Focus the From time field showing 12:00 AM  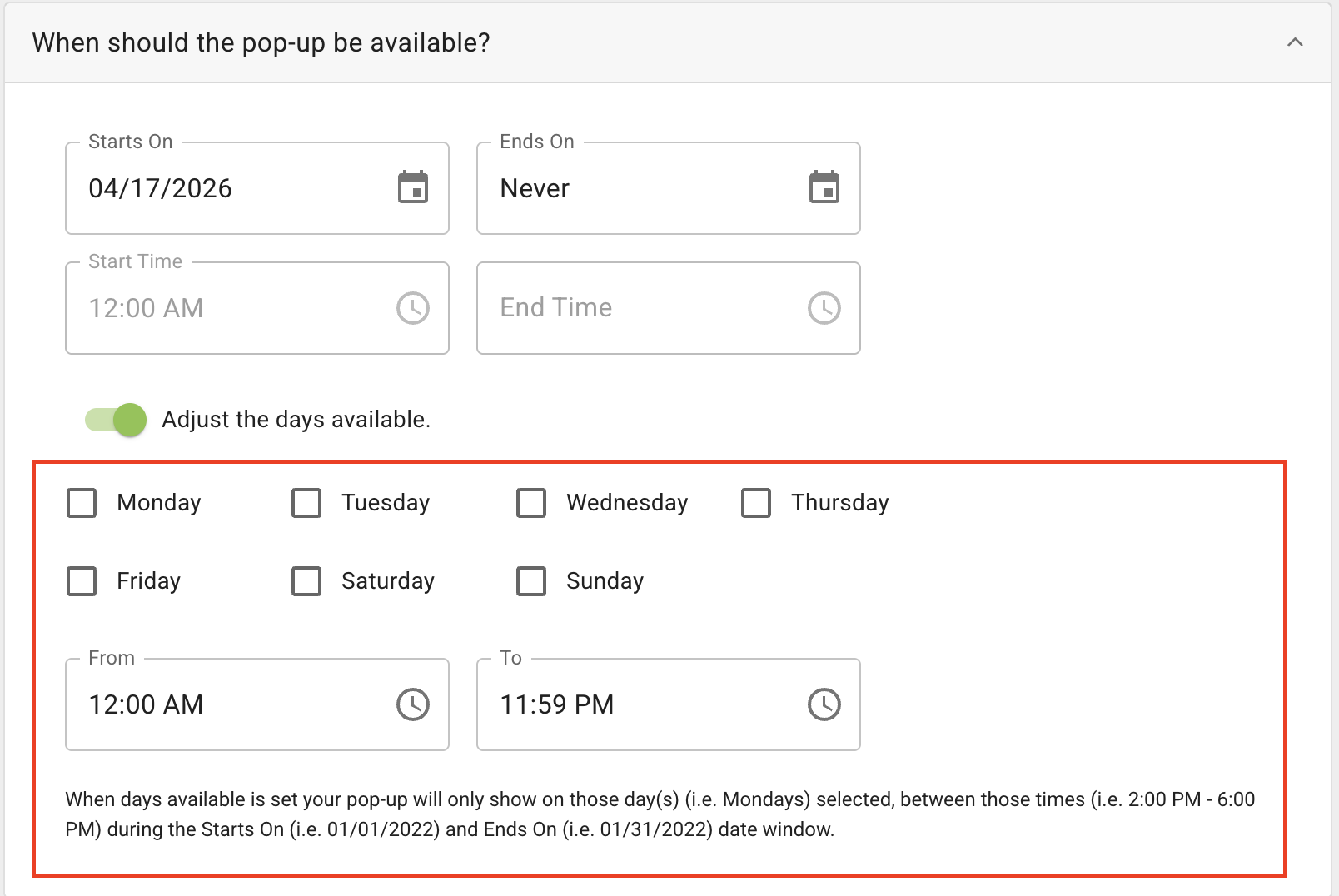[225, 705]
